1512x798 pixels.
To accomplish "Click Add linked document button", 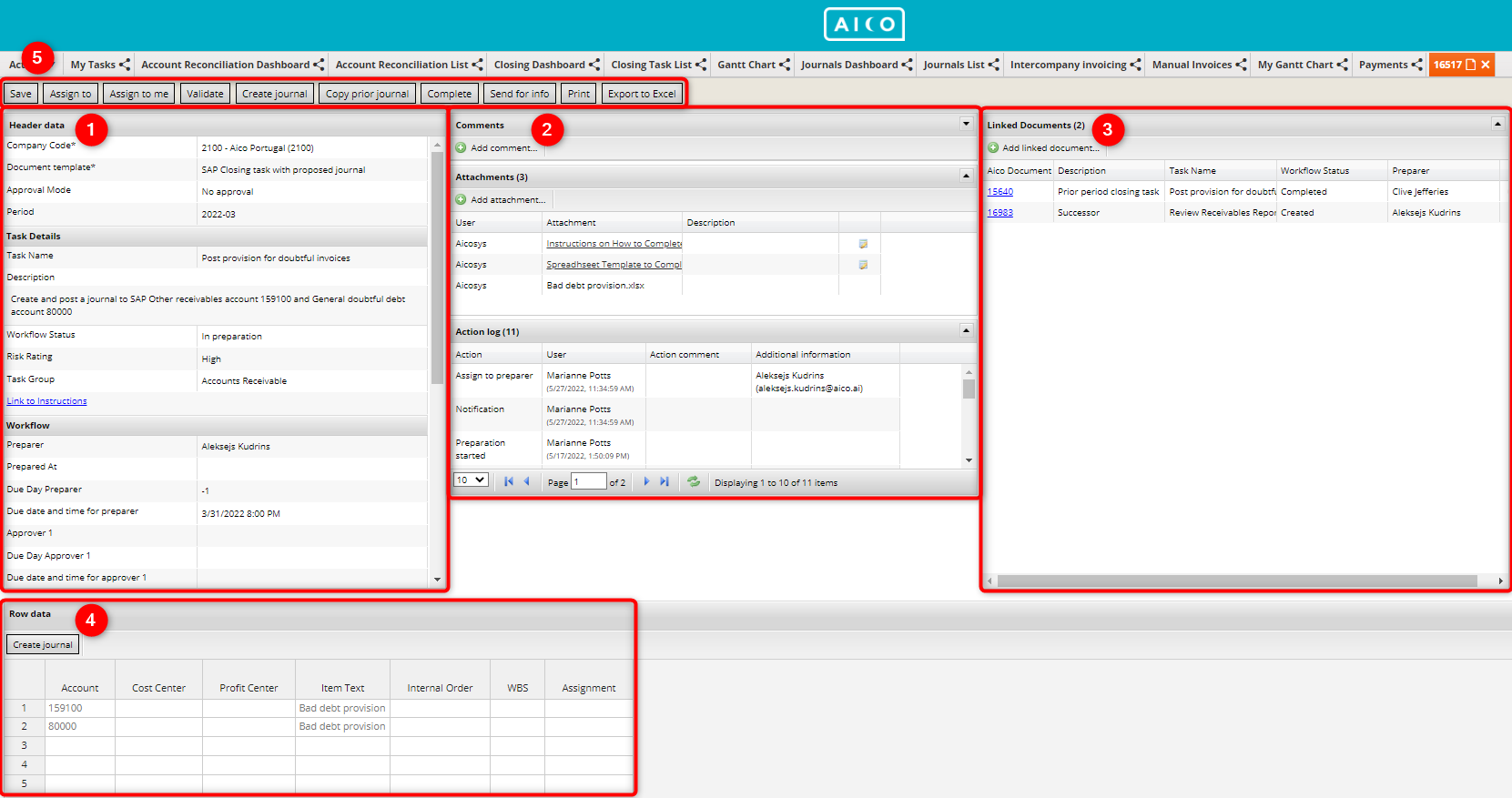I will pyautogui.click(x=1043, y=147).
